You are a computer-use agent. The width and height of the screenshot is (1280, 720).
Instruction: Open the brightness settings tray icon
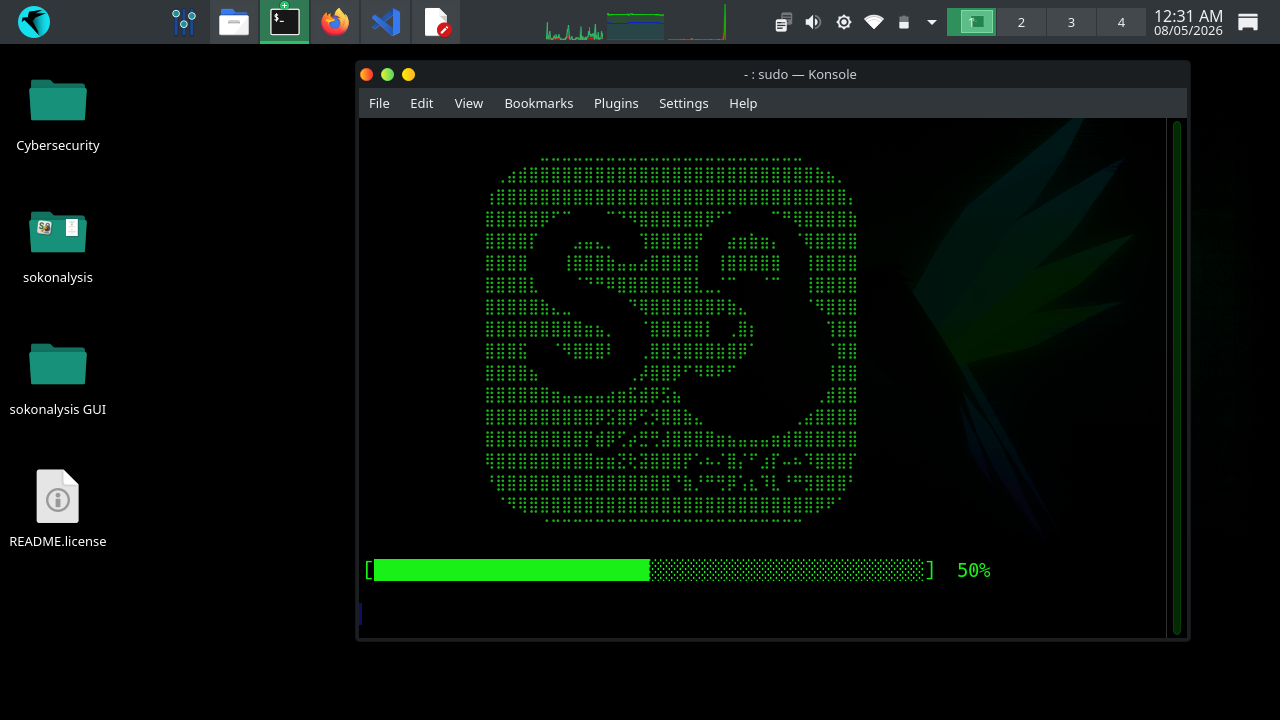click(x=844, y=22)
